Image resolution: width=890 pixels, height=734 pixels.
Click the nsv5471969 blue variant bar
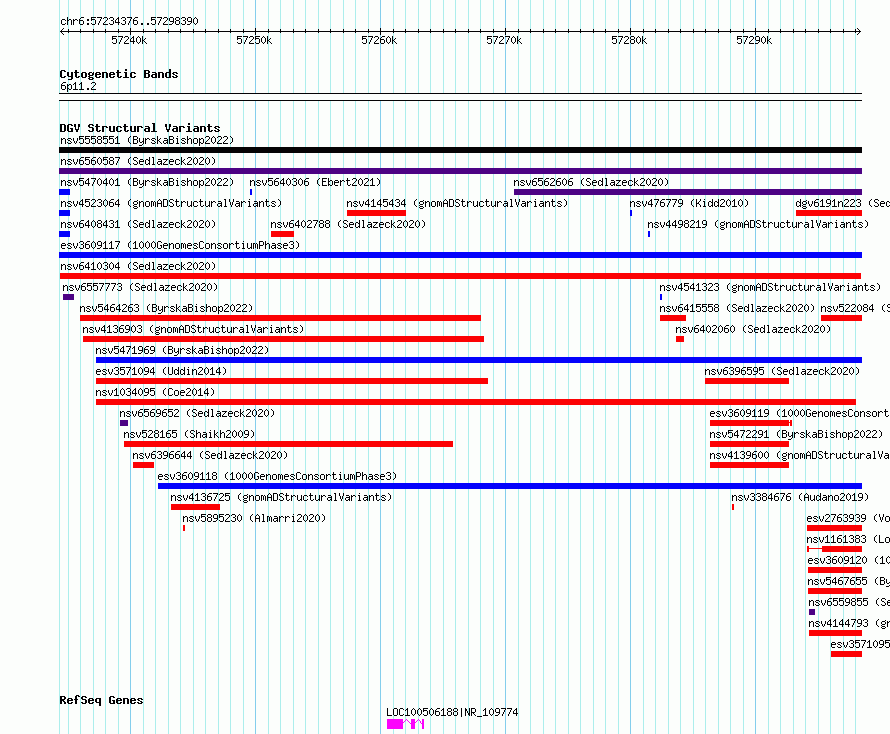pos(479,360)
